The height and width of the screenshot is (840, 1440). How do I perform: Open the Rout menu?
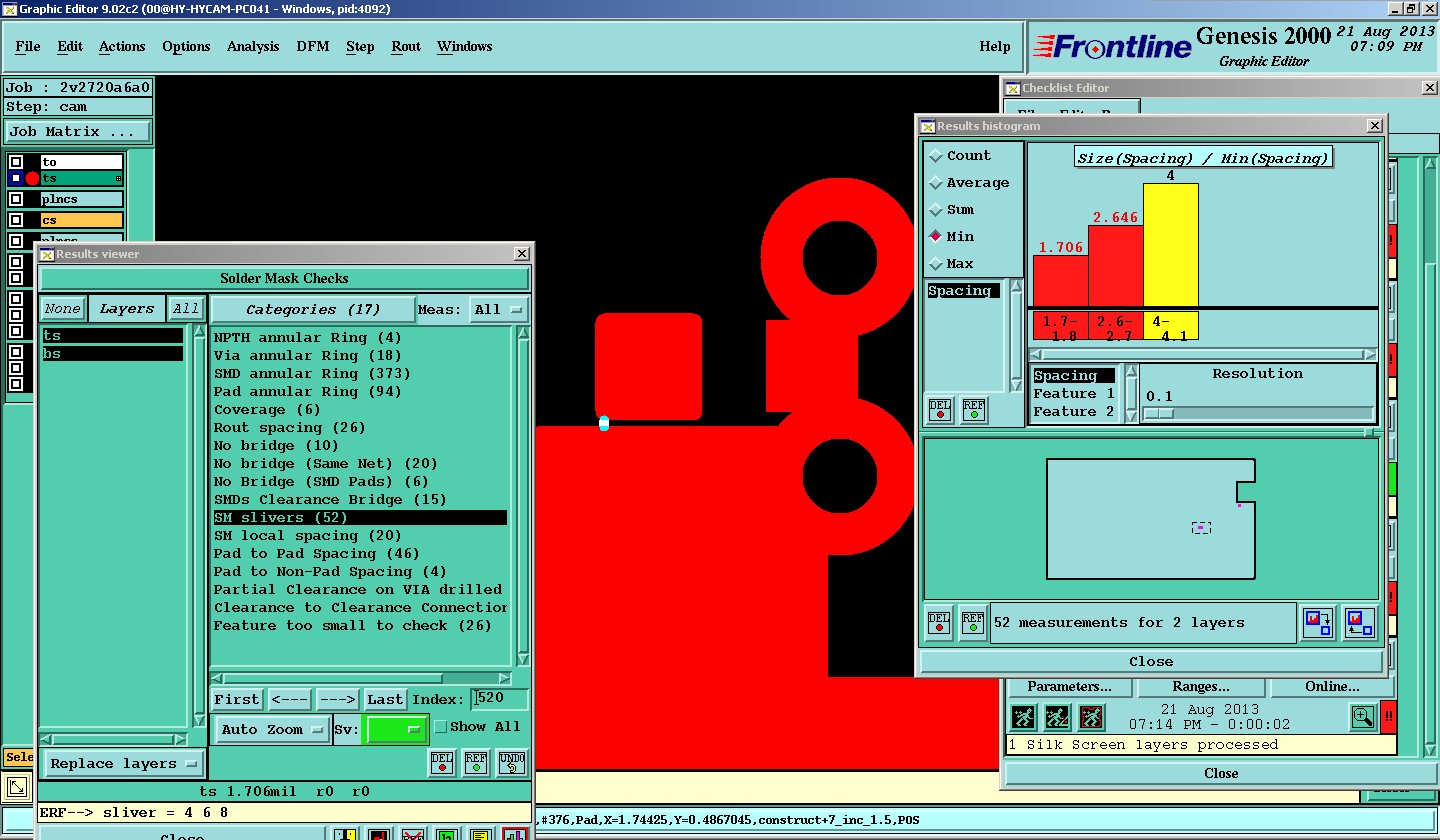(x=406, y=47)
